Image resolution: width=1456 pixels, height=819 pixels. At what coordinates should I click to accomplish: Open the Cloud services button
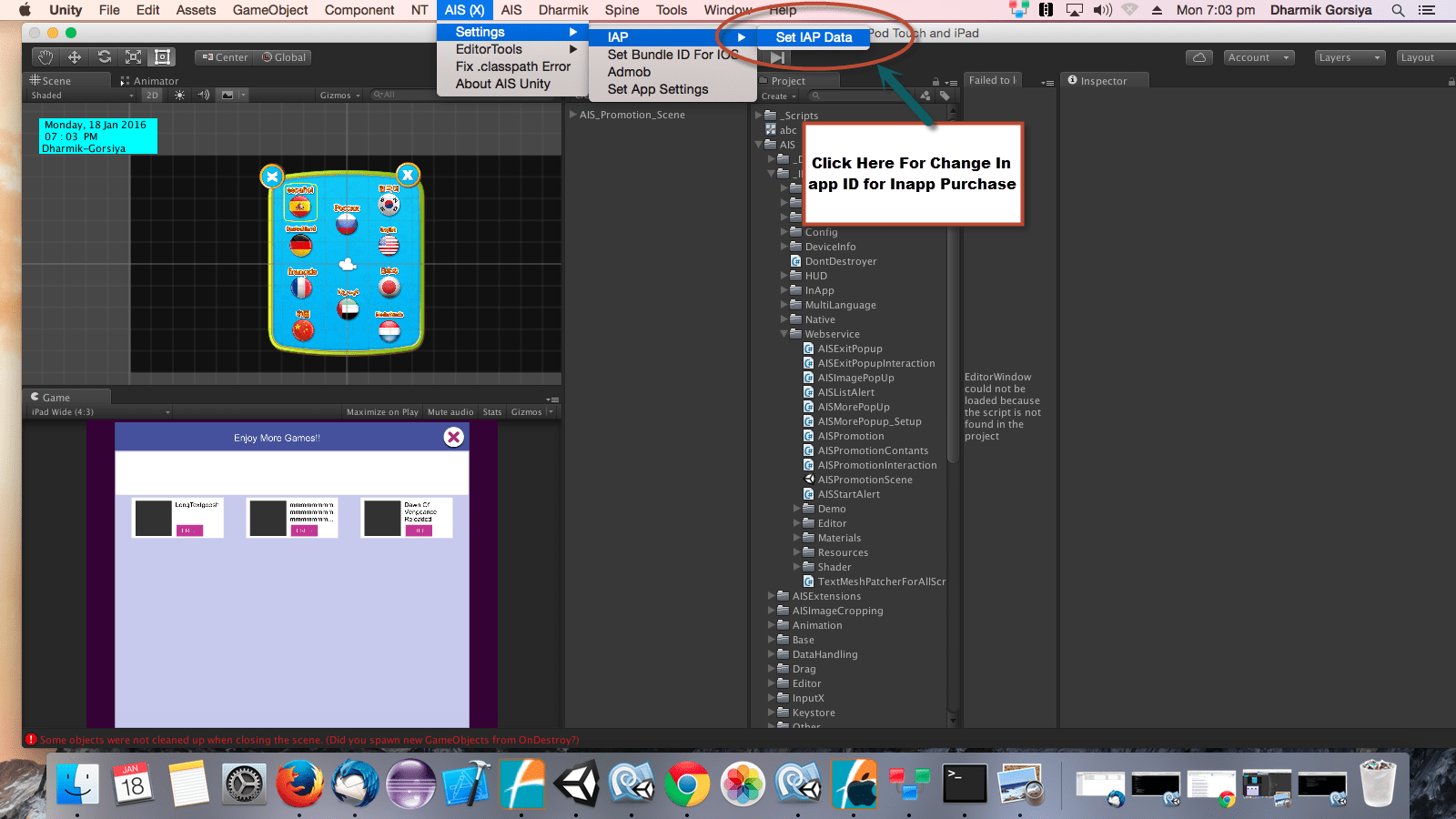[x=1199, y=57]
